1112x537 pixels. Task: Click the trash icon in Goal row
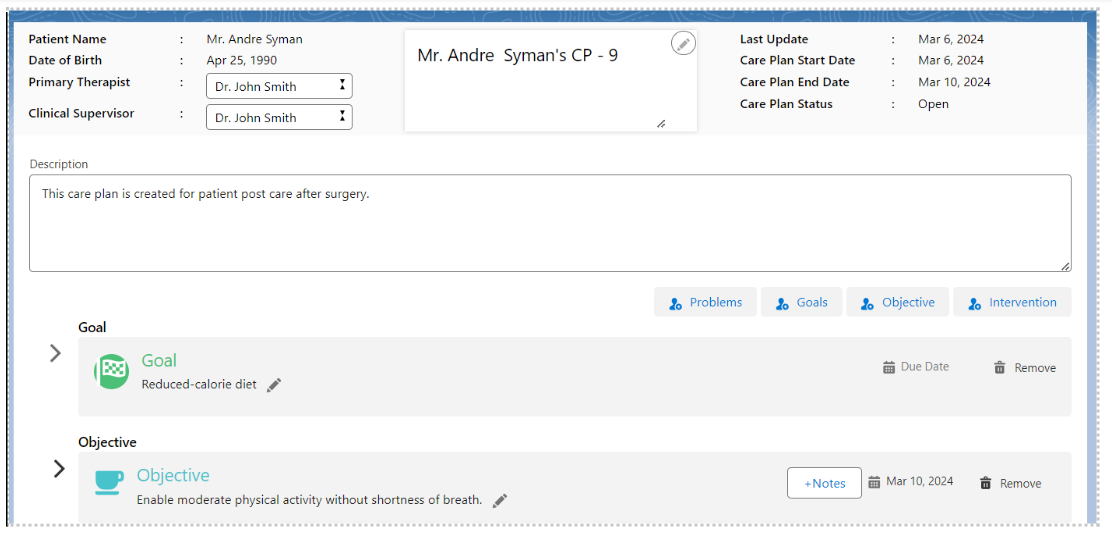tap(1000, 368)
